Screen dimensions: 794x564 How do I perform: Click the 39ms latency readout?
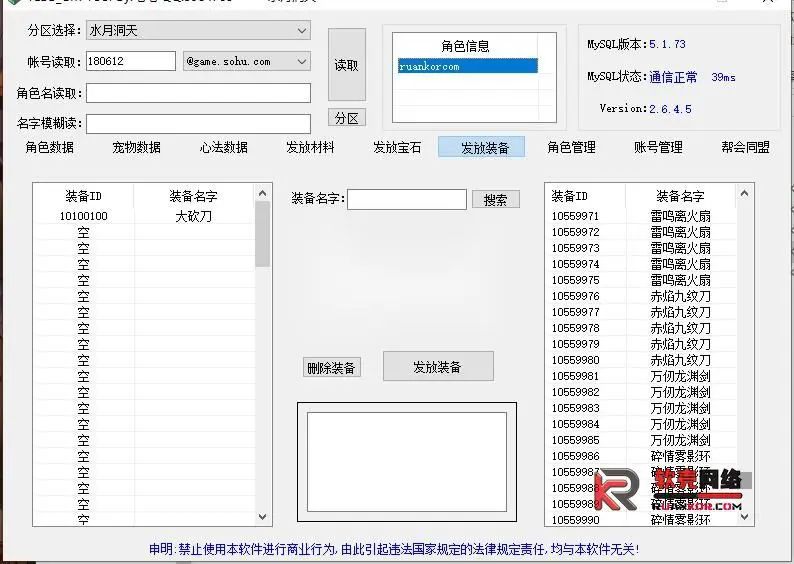point(723,77)
